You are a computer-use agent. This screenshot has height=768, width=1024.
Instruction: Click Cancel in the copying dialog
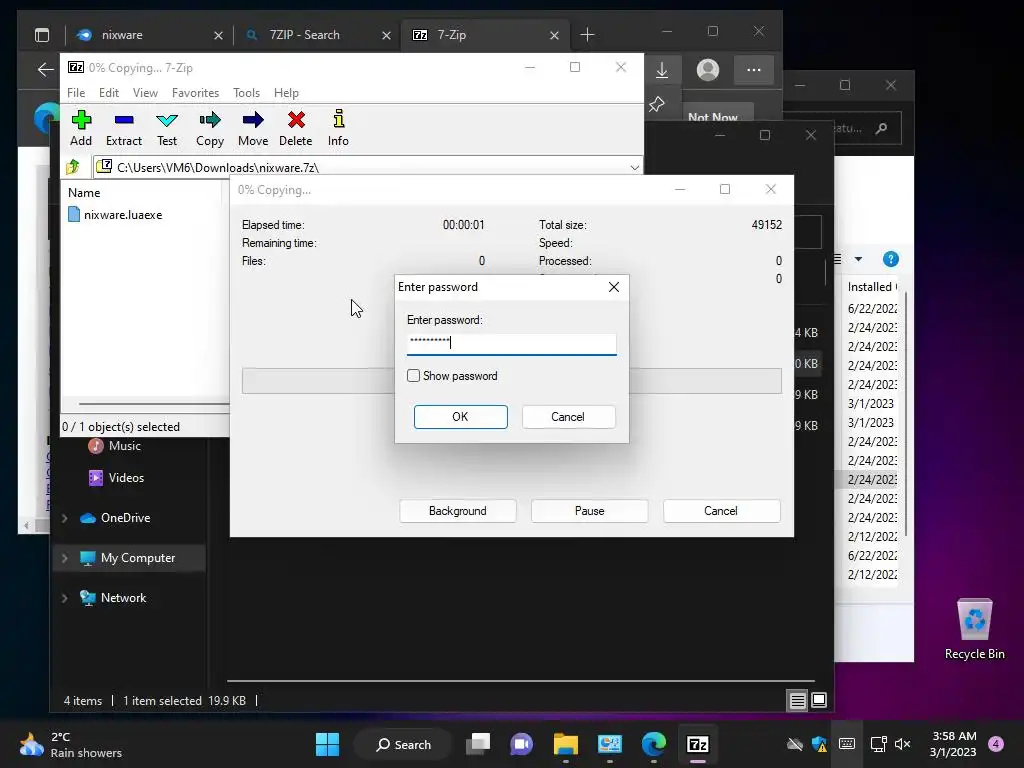pos(721,511)
